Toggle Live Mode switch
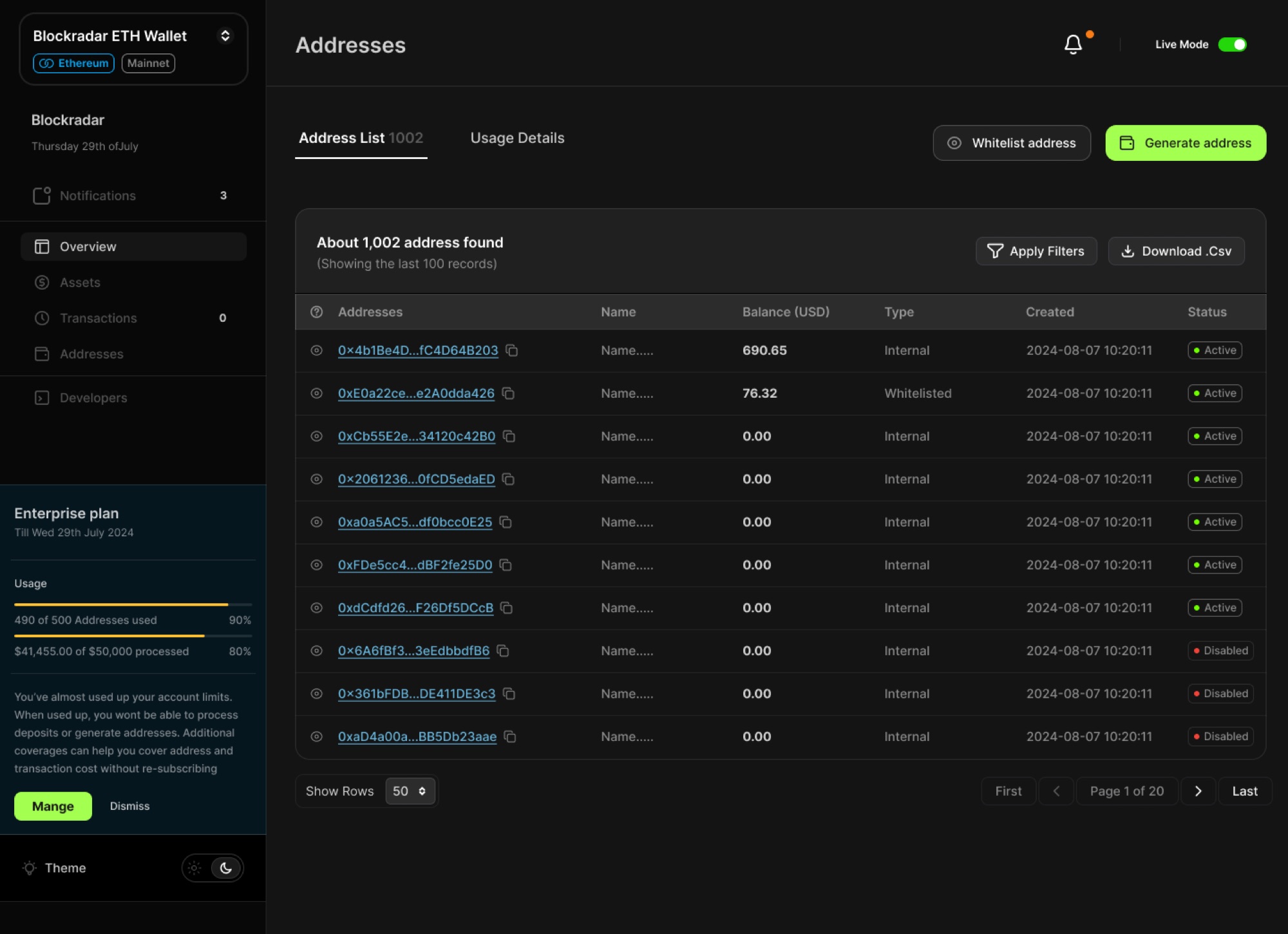 (x=1233, y=44)
